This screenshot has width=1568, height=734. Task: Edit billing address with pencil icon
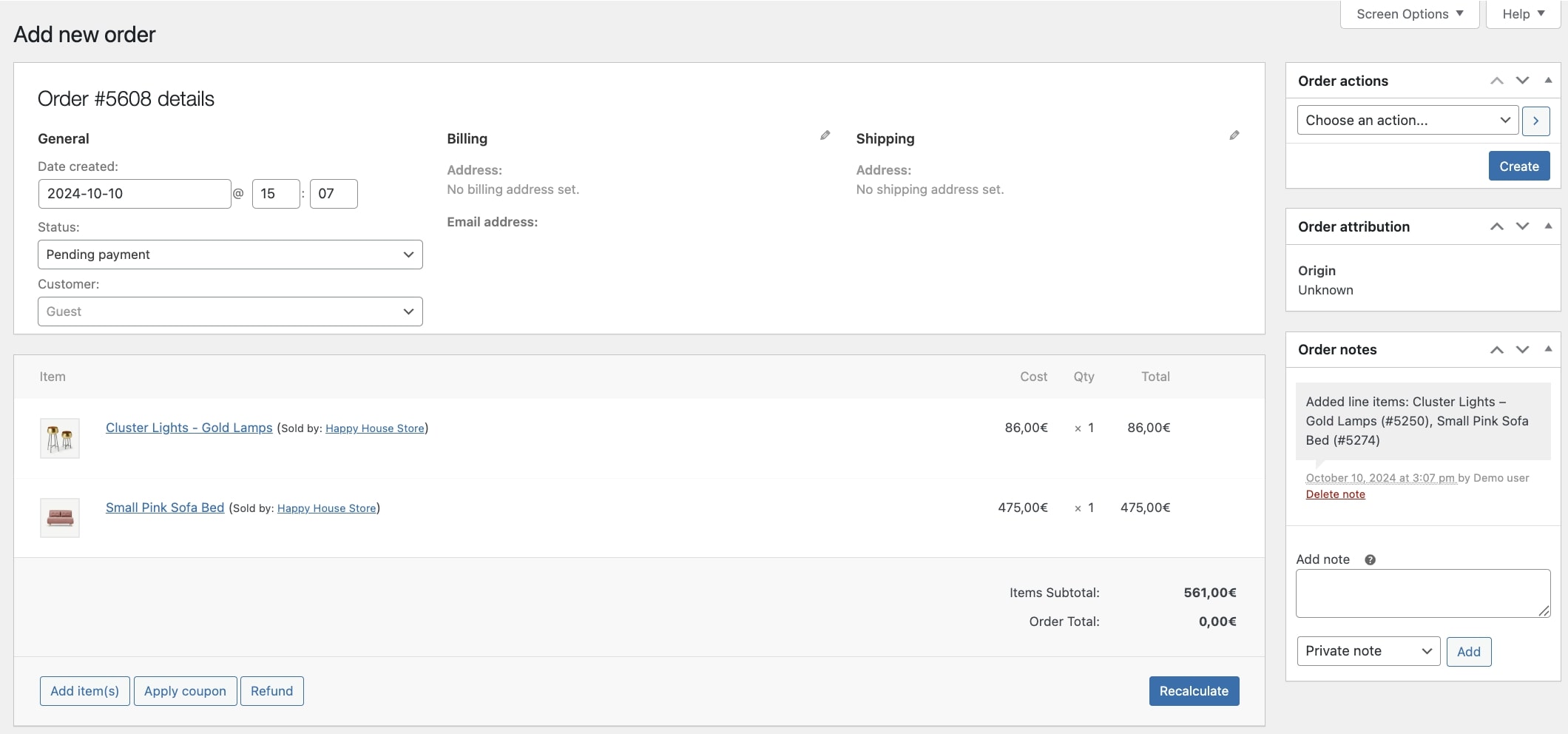point(825,135)
